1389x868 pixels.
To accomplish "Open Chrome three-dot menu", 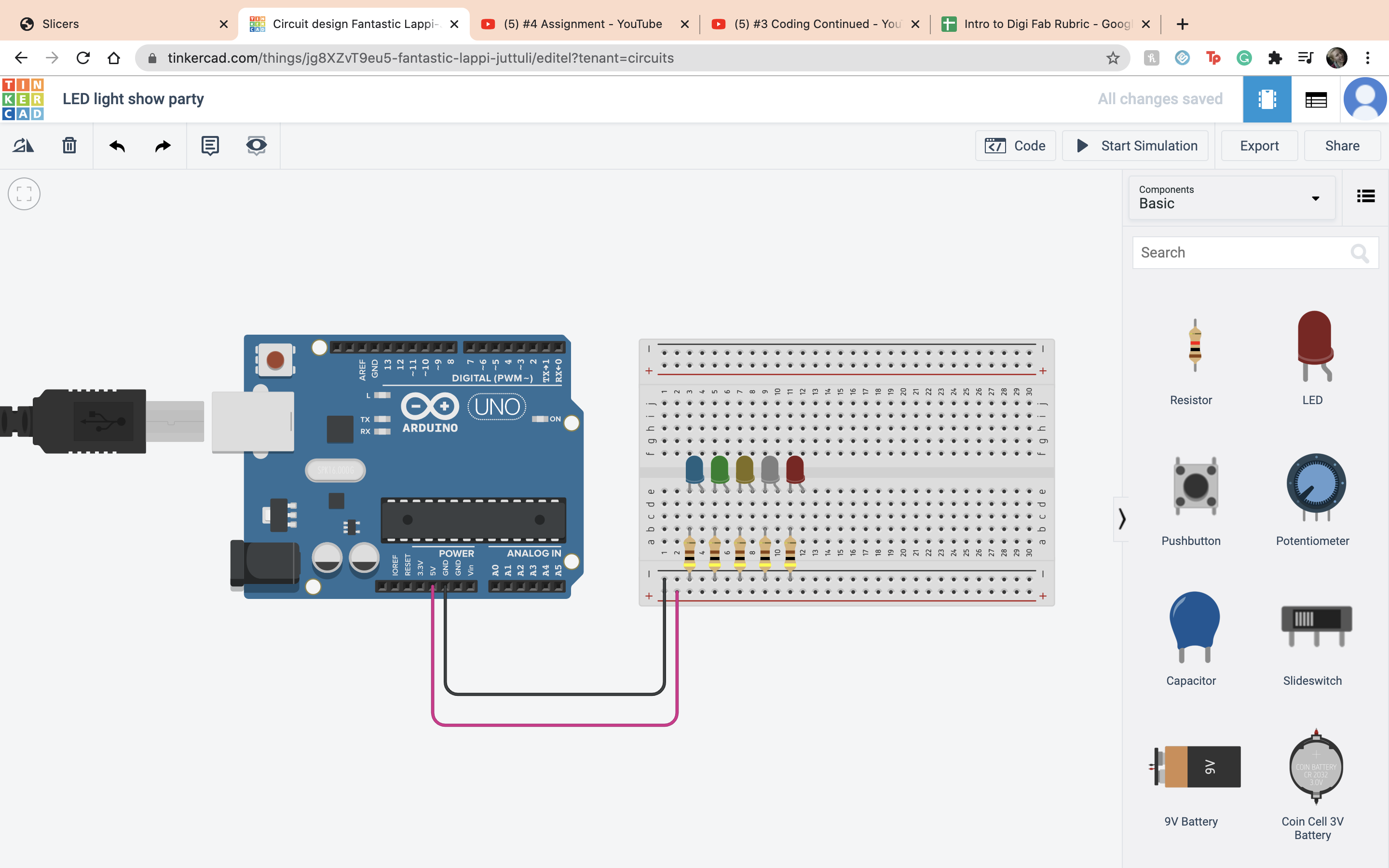I will [1368, 58].
